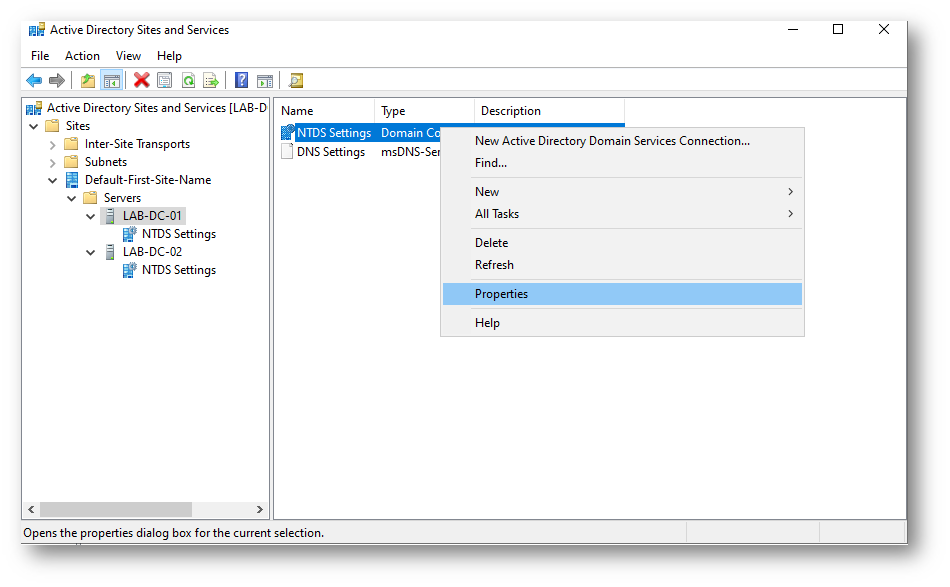Click the tree pane scroll-right arrow

[260, 509]
